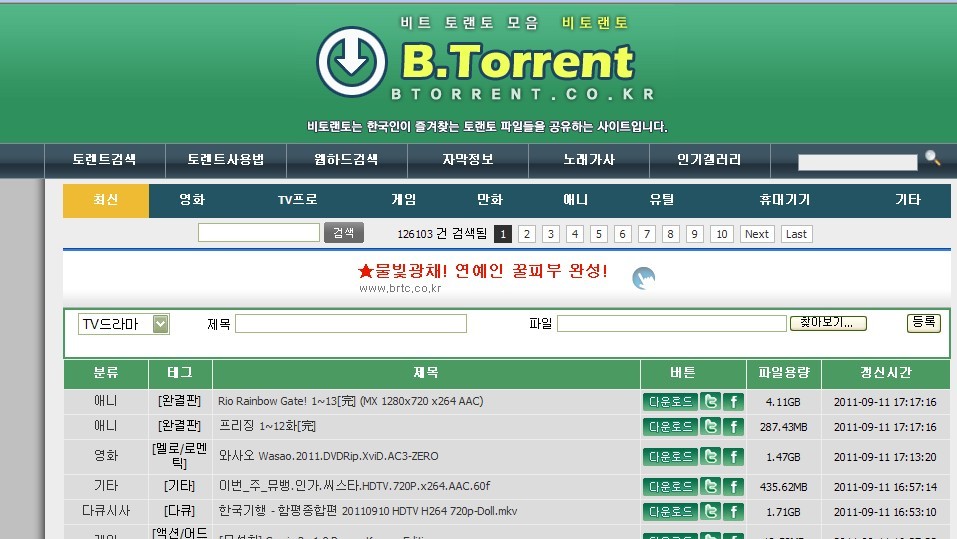Focus the 제목 title input field
This screenshot has width=957, height=539.
(x=351, y=324)
